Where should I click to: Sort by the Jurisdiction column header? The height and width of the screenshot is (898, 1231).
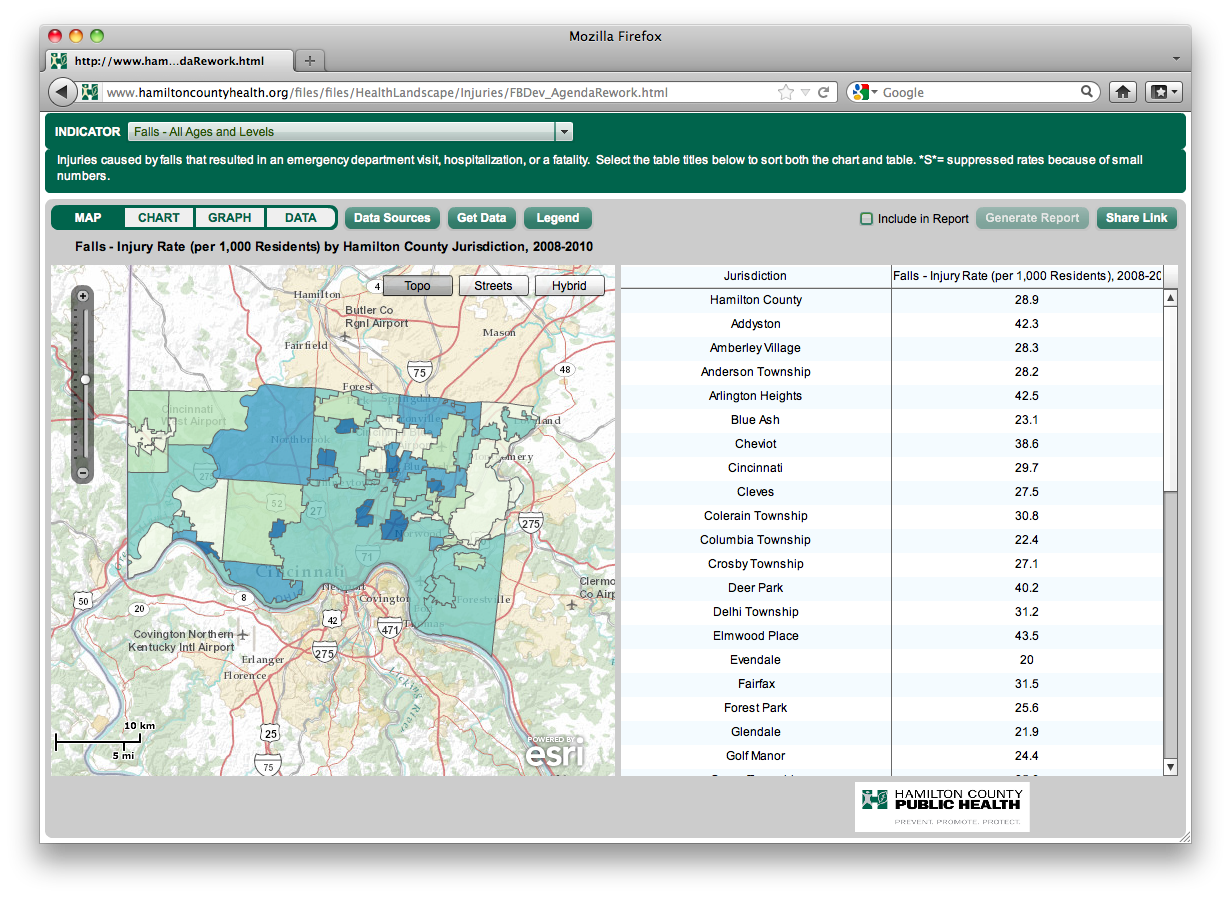point(756,276)
